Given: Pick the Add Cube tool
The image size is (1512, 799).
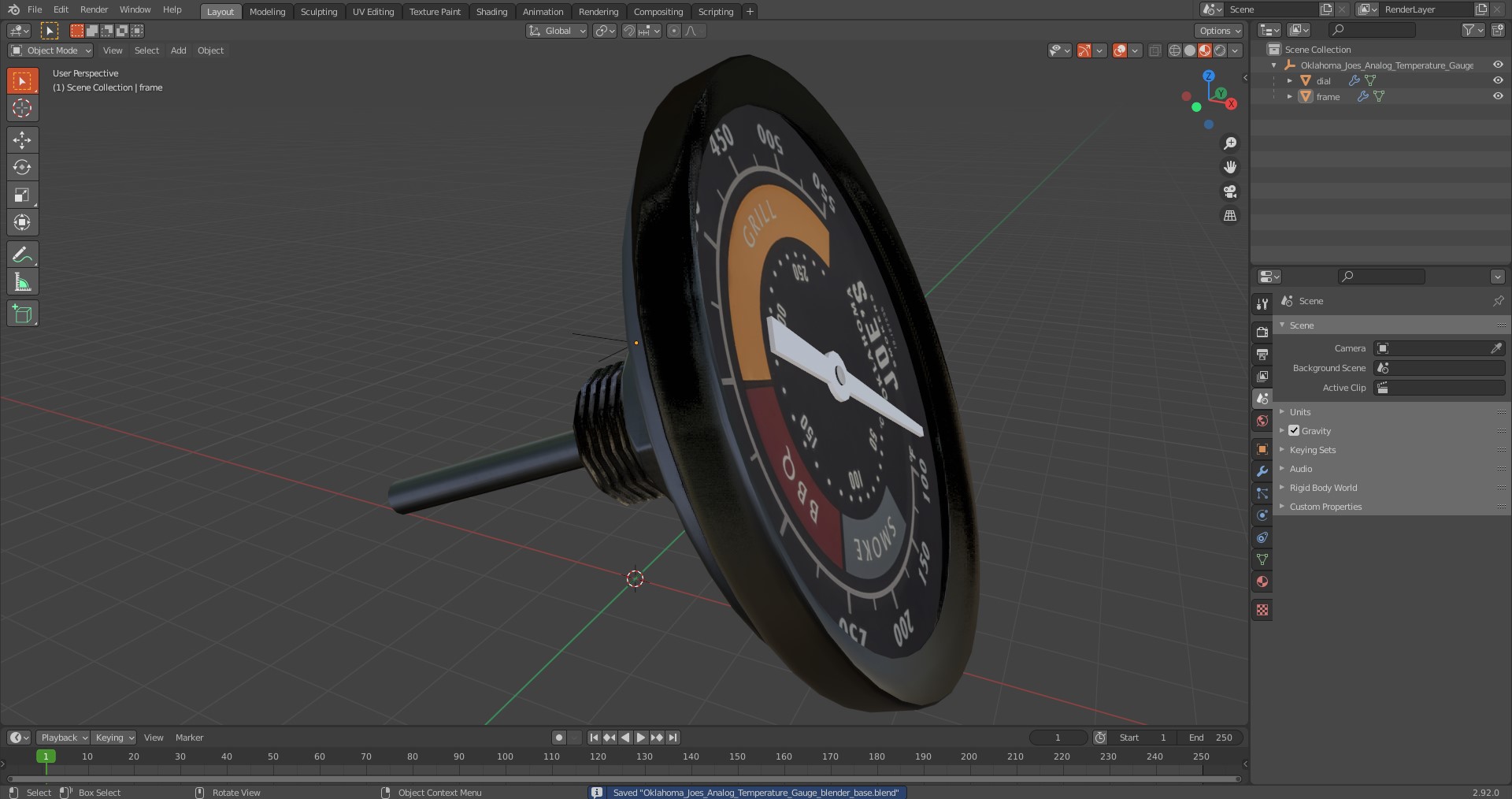Looking at the screenshot, I should (x=22, y=313).
